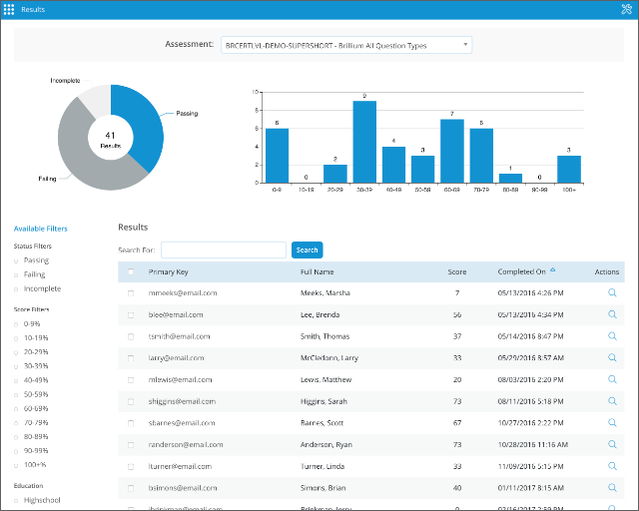Click the Available Filters heading link

(40, 229)
